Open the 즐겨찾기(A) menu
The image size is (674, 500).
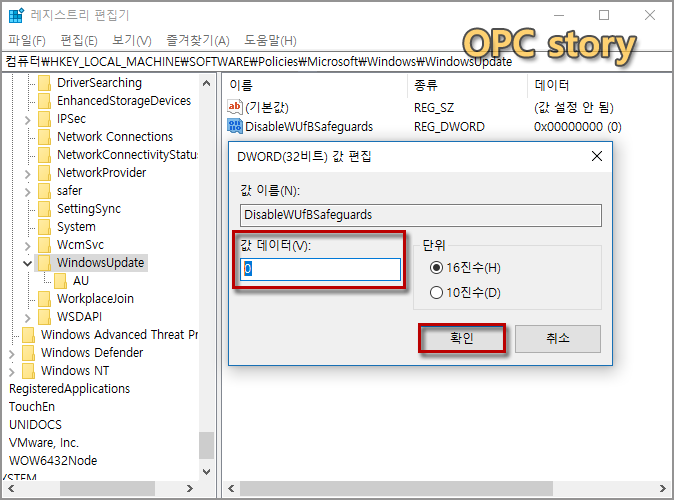coord(198,40)
